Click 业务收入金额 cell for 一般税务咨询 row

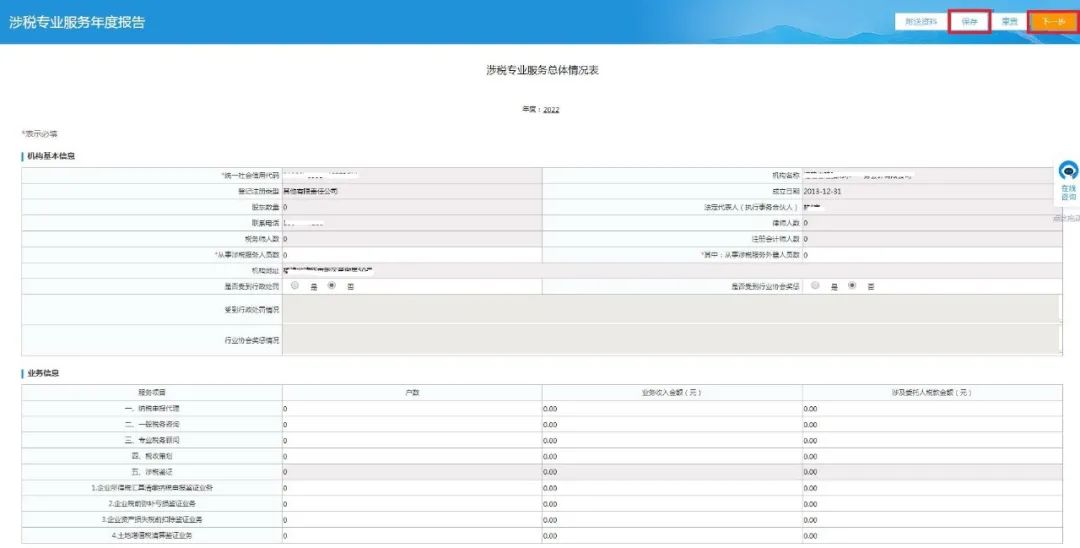point(672,424)
